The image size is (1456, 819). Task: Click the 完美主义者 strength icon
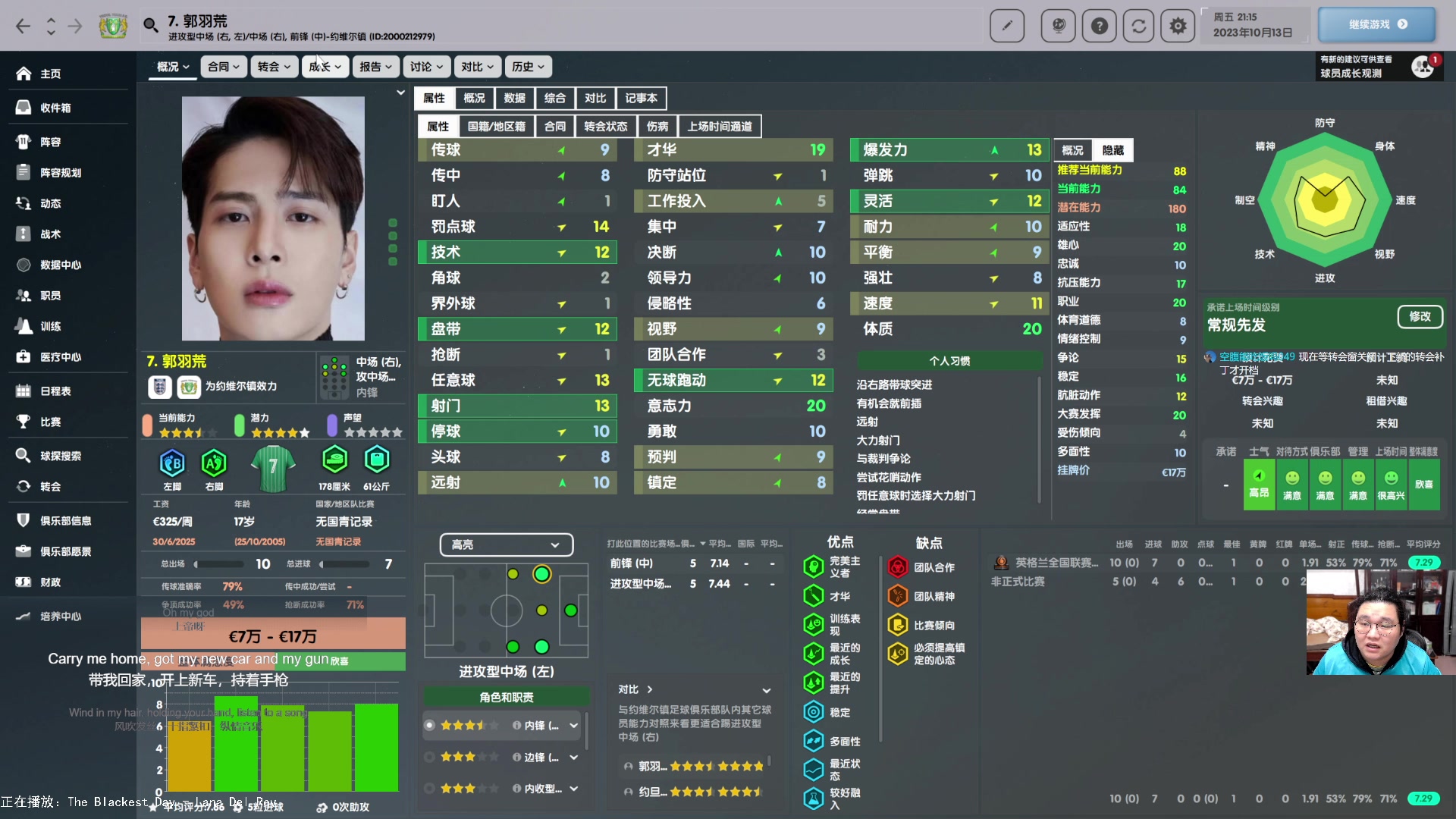click(813, 566)
